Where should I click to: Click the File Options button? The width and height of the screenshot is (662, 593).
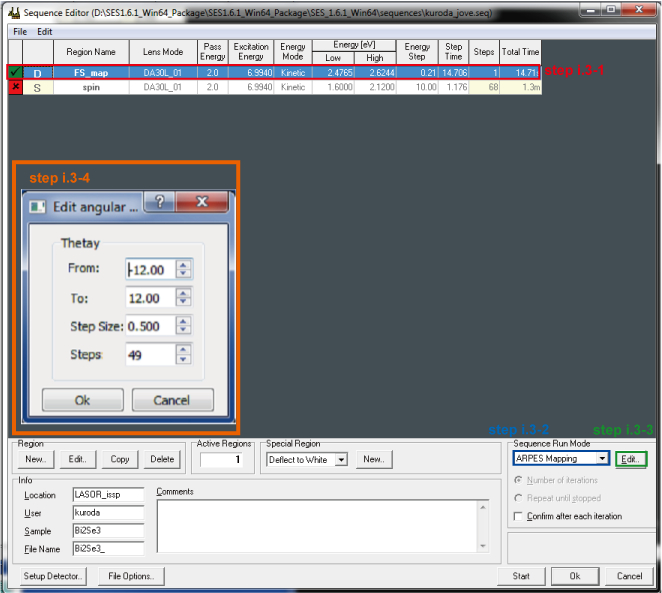(x=131, y=576)
